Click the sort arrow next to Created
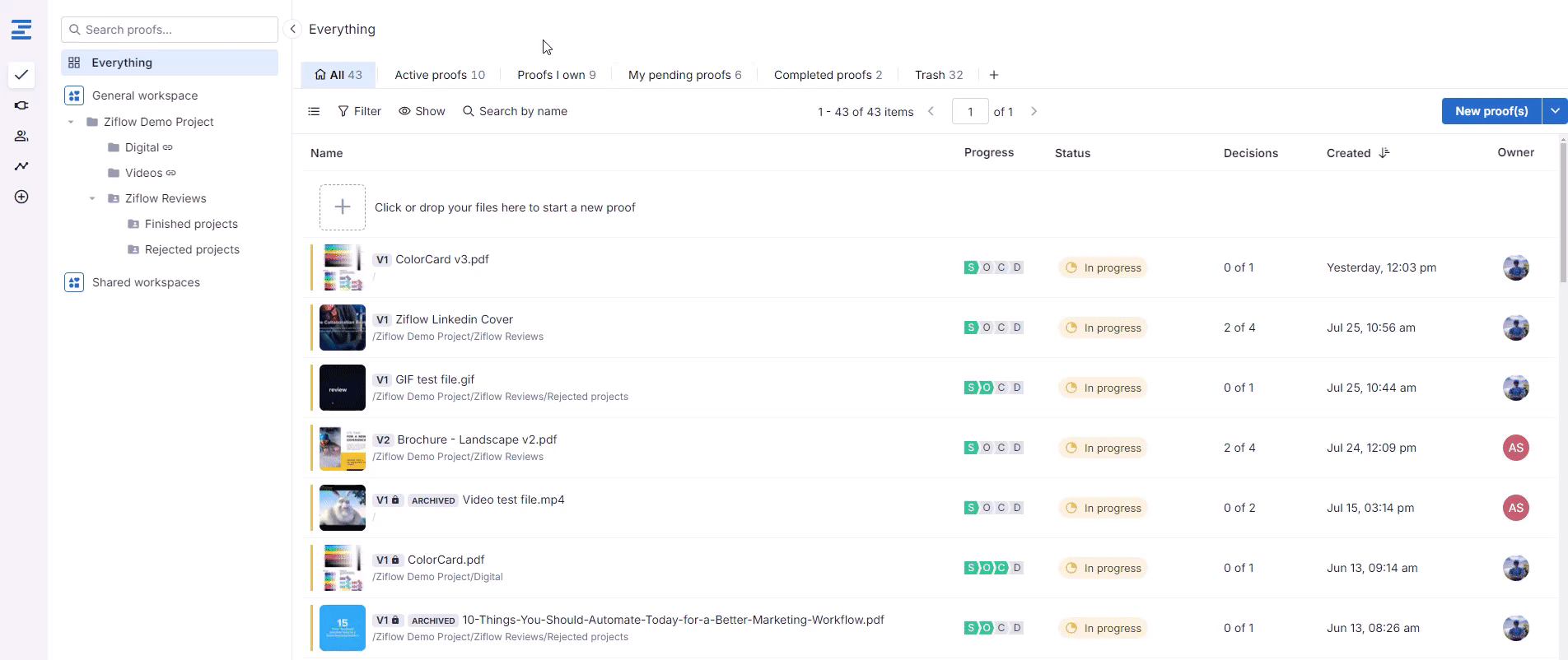The image size is (1568, 660). 1384,153
